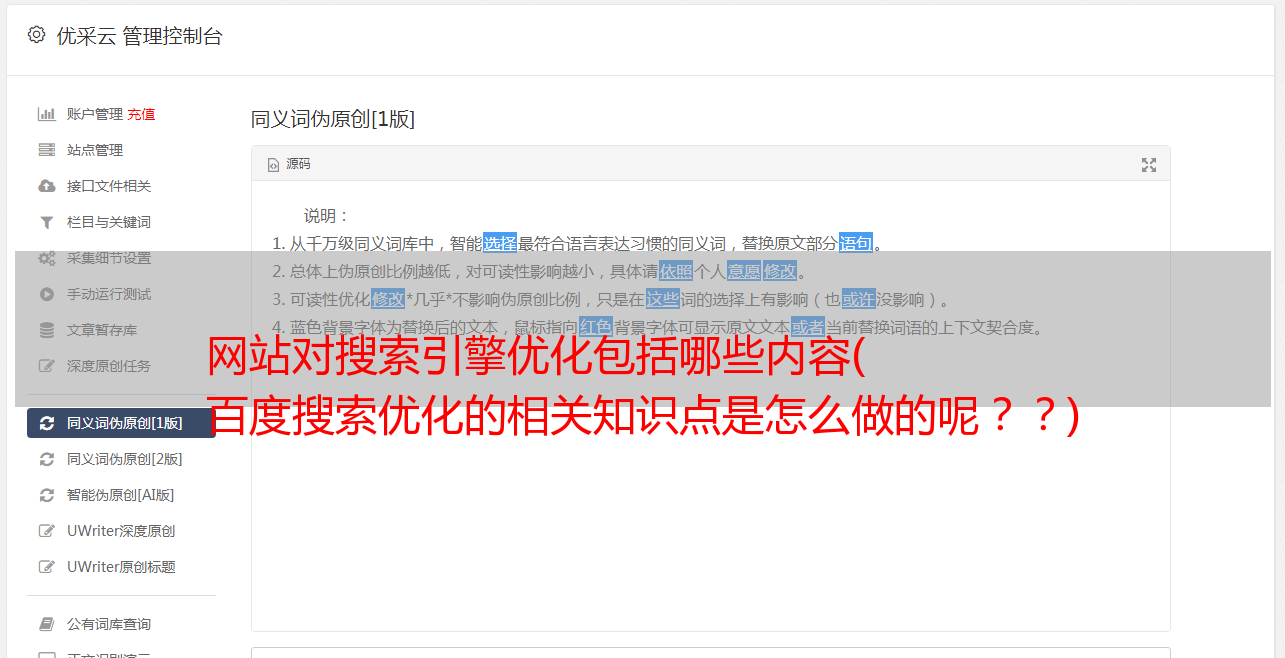
Task: Click the red 充值 recharge link
Action: (141, 114)
